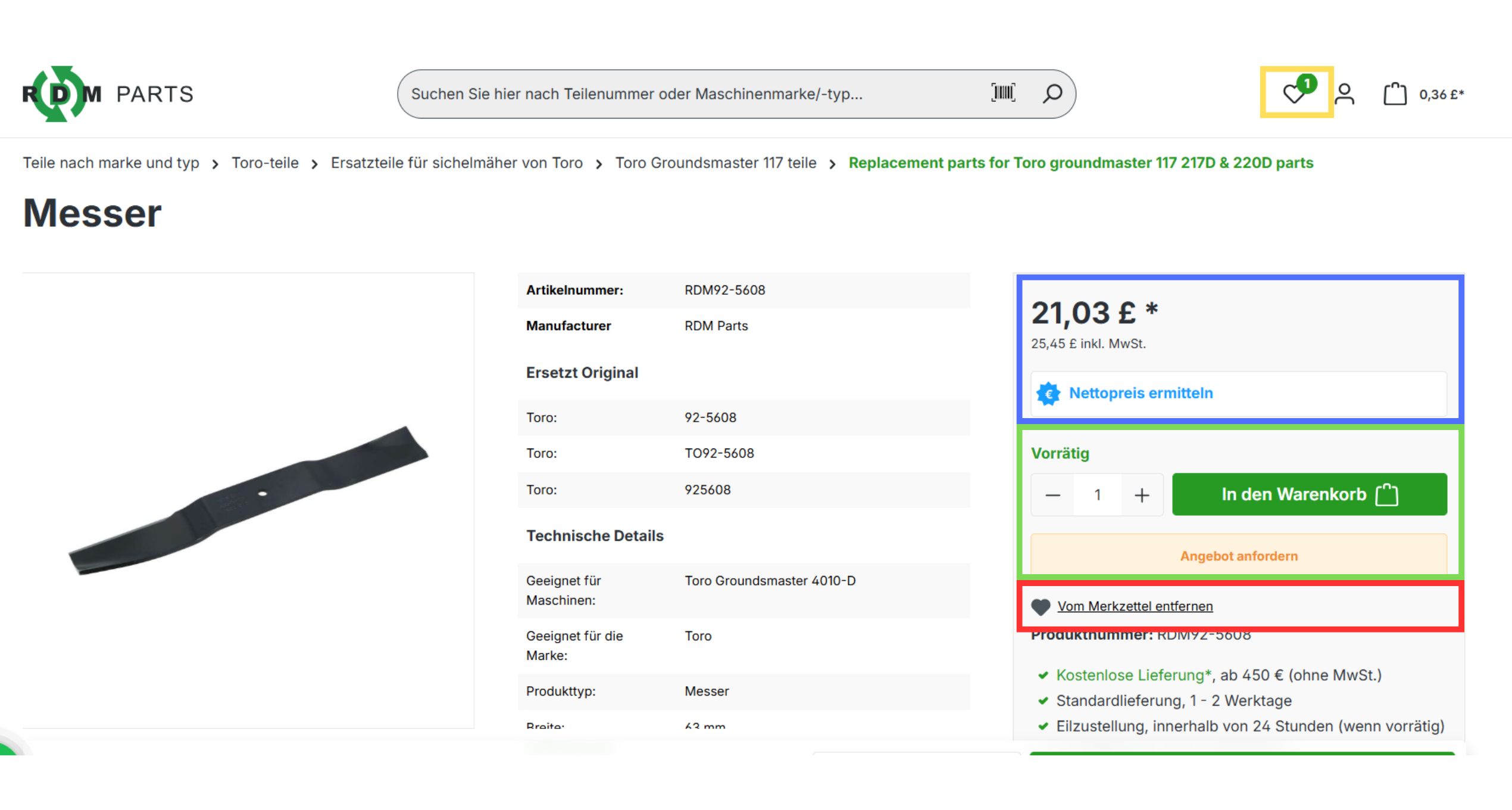The height and width of the screenshot is (810, 1512).
Task: Click the barcode scanner icon in search
Action: tap(1004, 93)
